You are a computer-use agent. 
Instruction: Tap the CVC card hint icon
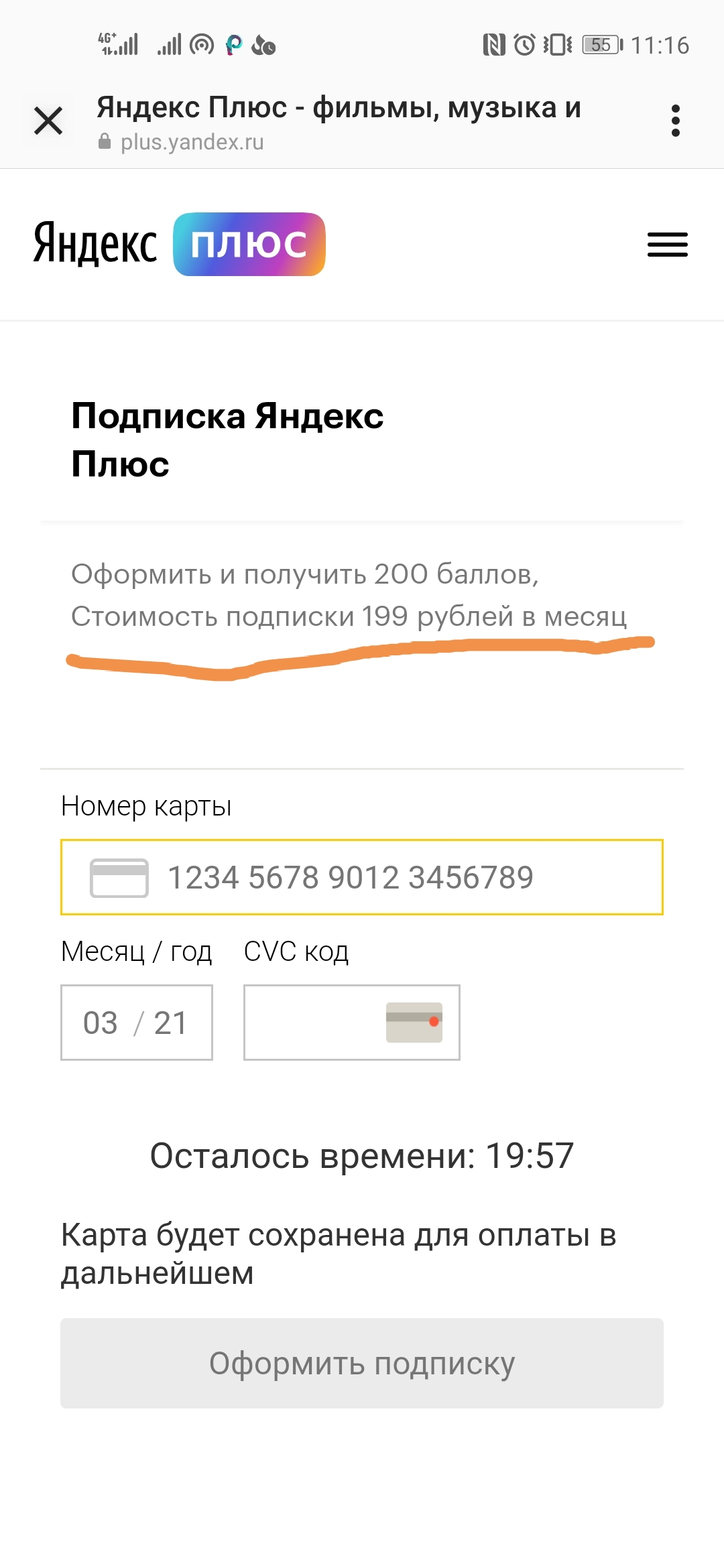click(414, 1022)
